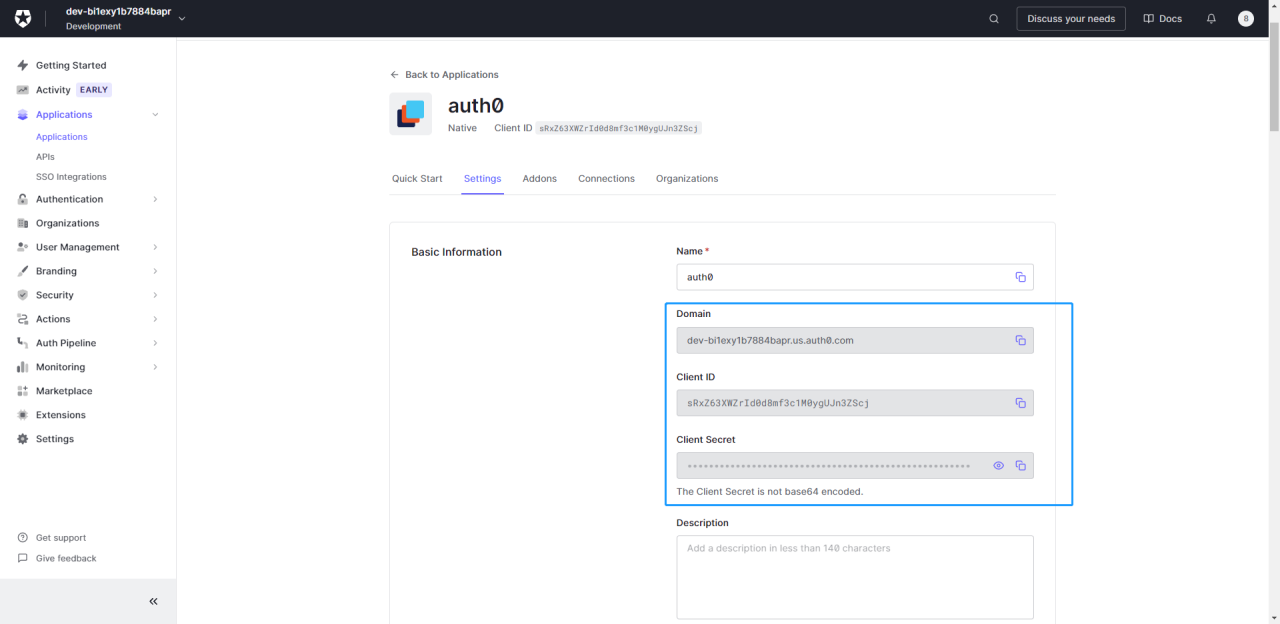Expand the Authentication sidebar section
Viewport: 1280px width, 624px height.
155,199
